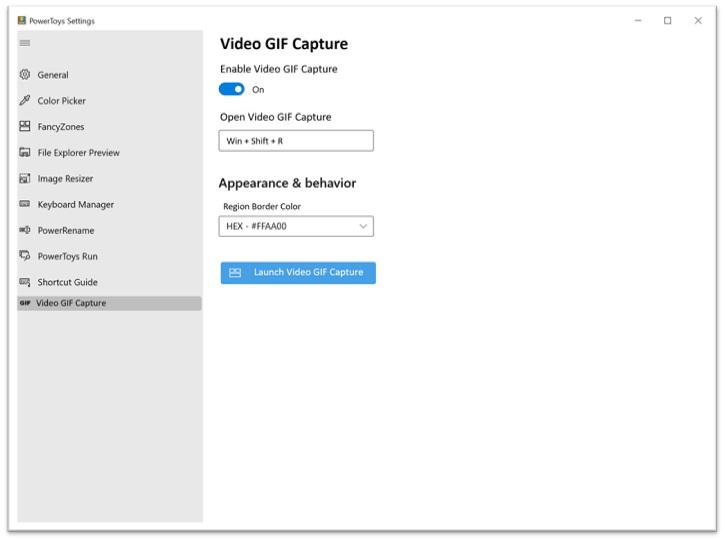Click the Shortcut Guide icon
725x541 pixels.
point(25,282)
